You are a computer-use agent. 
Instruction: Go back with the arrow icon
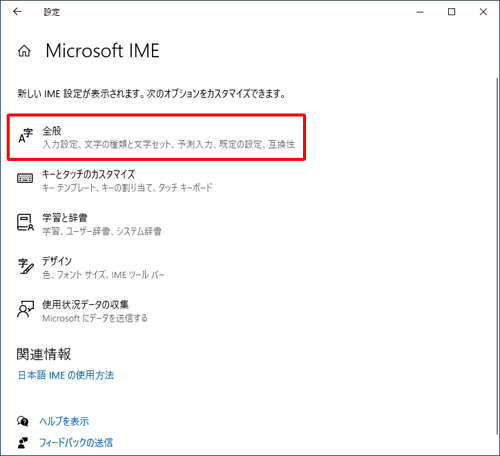pyautogui.click(x=17, y=12)
